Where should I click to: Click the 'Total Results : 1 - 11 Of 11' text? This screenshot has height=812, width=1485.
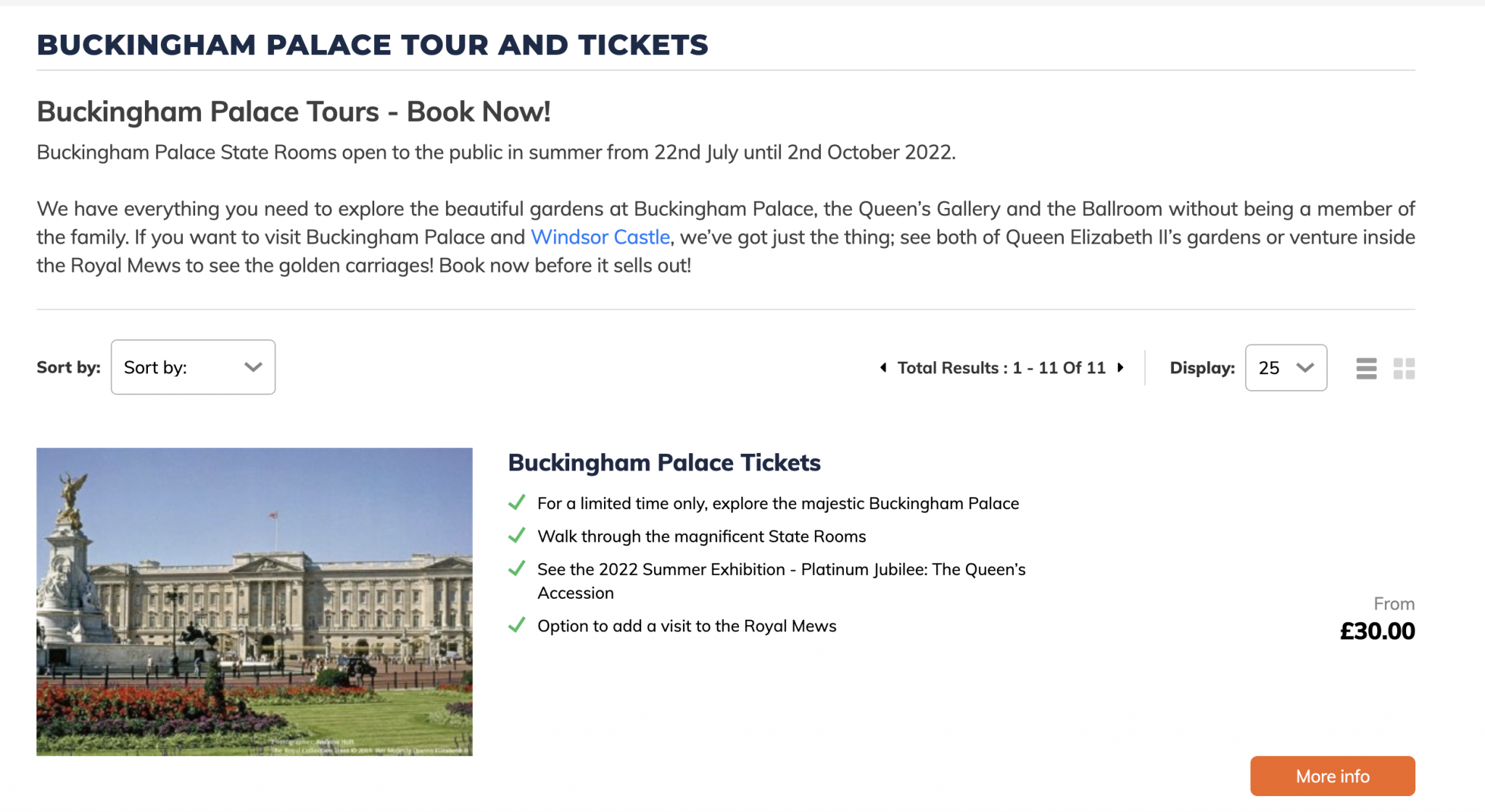(1001, 368)
